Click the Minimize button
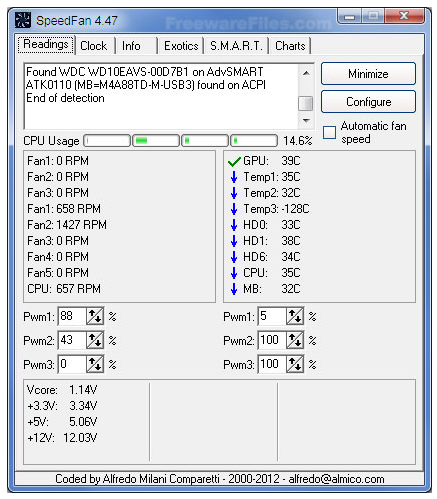The width and height of the screenshot is (437, 499). (x=368, y=74)
